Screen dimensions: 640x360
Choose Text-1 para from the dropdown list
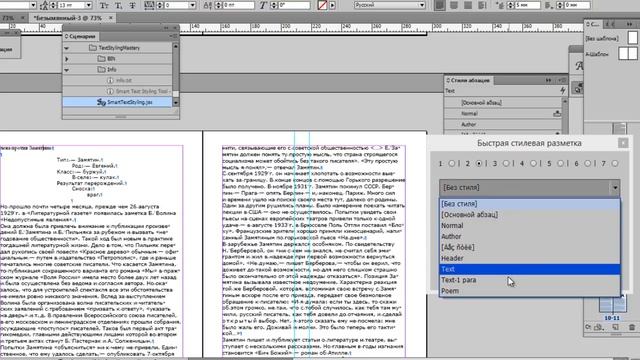click(529, 280)
